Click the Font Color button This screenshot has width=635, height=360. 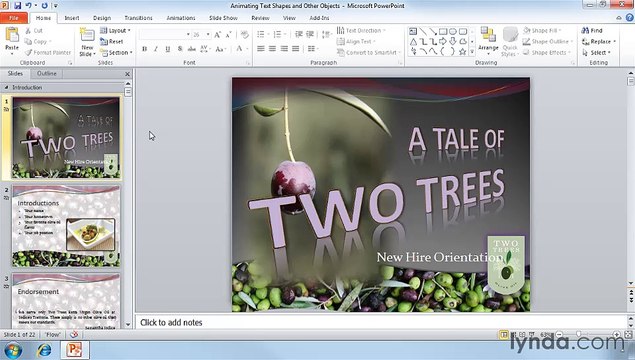tap(239, 49)
